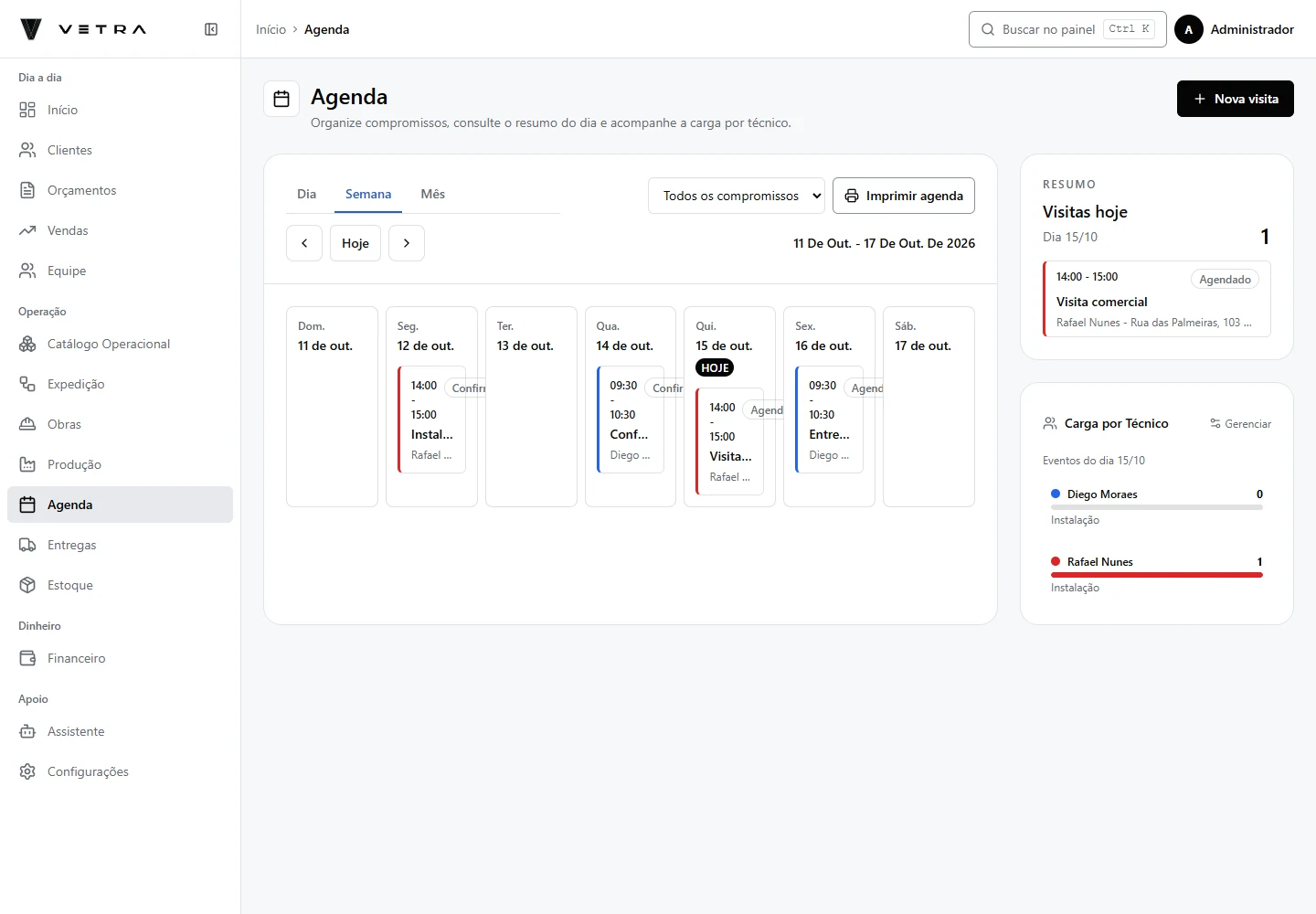Viewport: 1316px width, 914px height.
Task: Jump to today with Hoje button
Action: (356, 243)
